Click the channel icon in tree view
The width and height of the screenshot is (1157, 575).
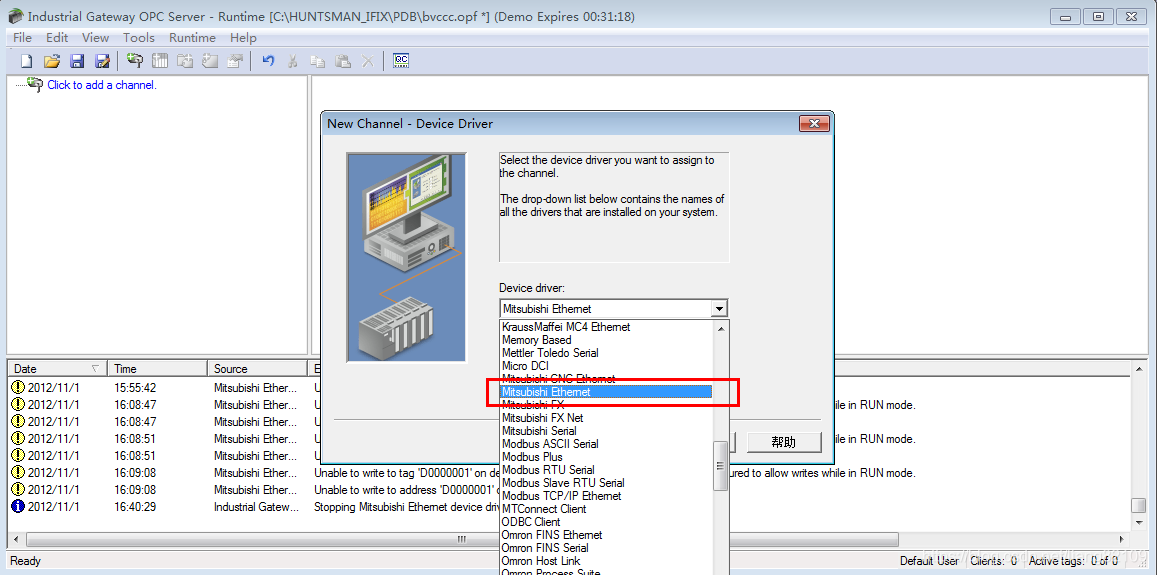click(35, 84)
